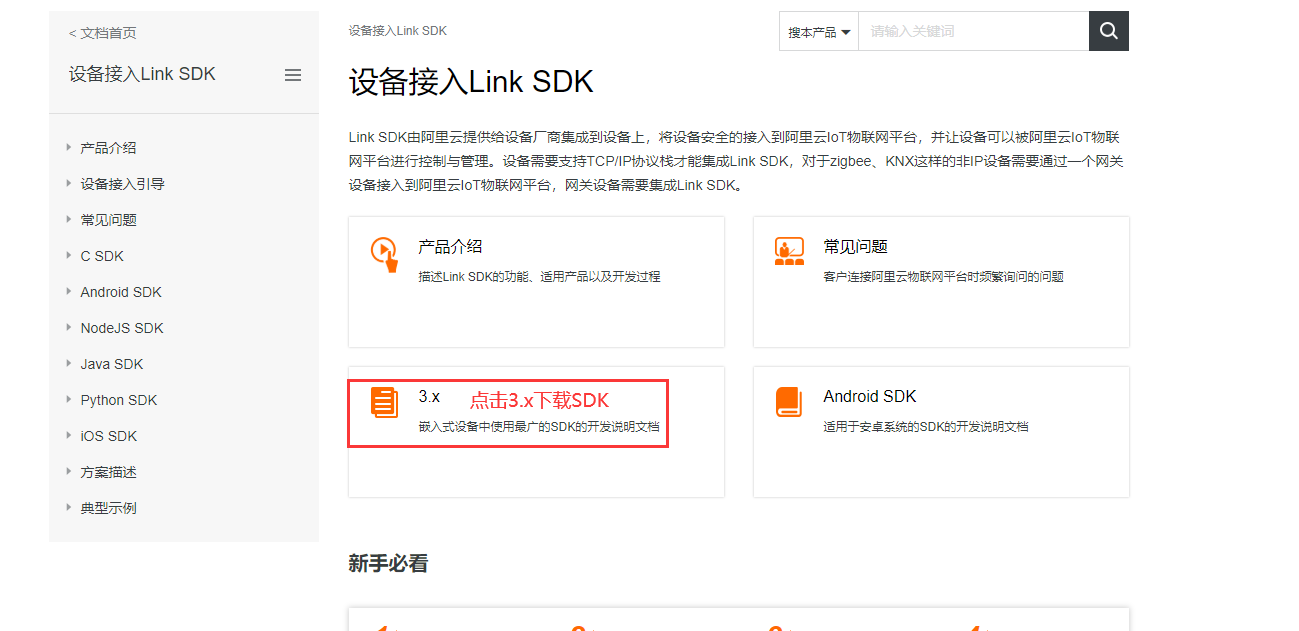1299x631 pixels.
Task: Toggle the sidebar hamburger menu icon
Action: 293,75
